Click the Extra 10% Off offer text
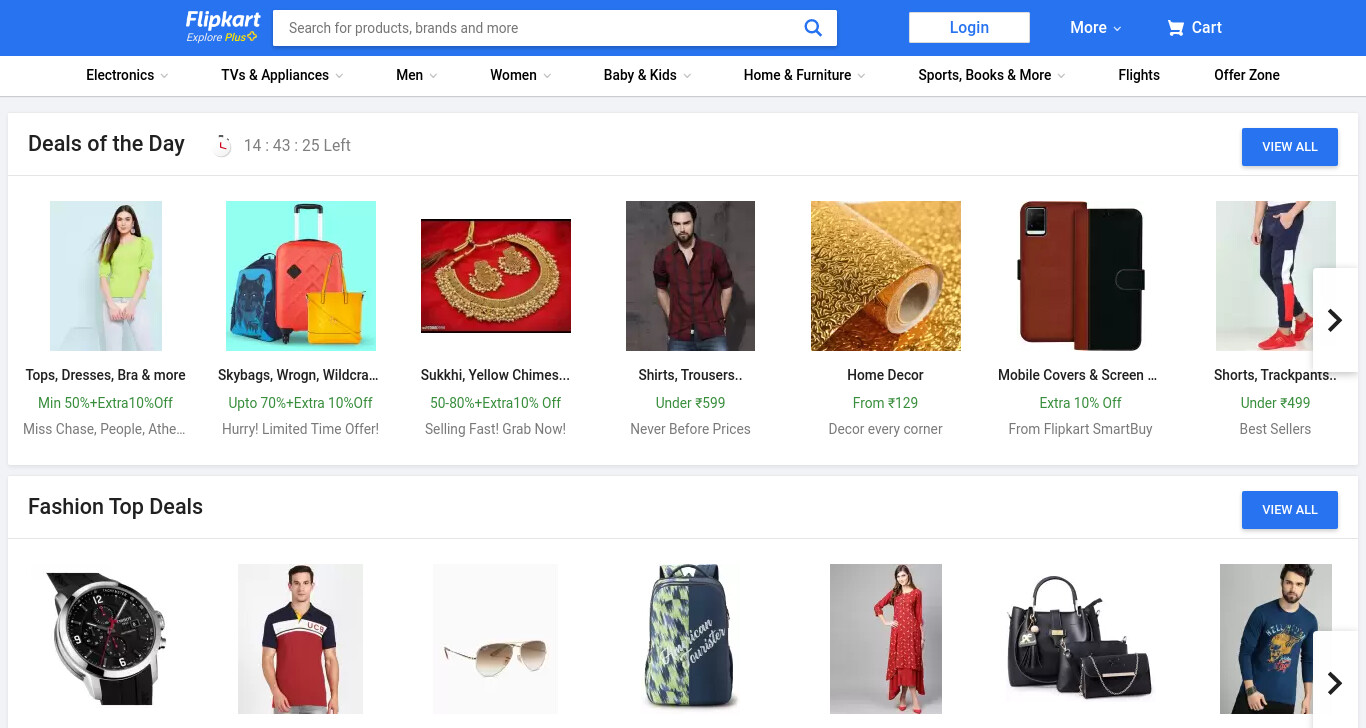The width and height of the screenshot is (1366, 728). click(1080, 403)
